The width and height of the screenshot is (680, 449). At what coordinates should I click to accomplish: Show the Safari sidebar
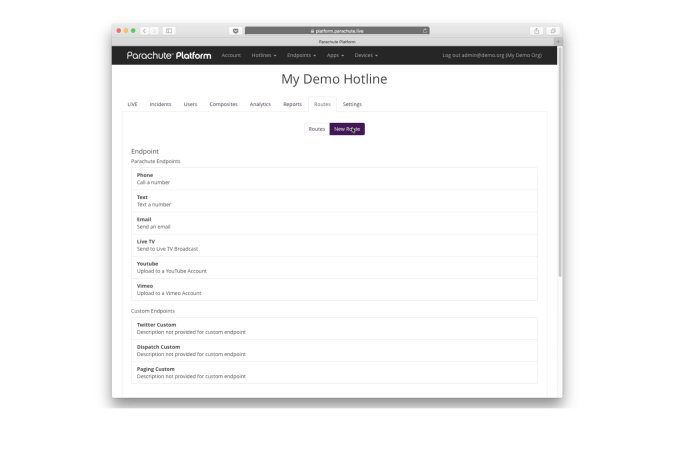(x=169, y=31)
